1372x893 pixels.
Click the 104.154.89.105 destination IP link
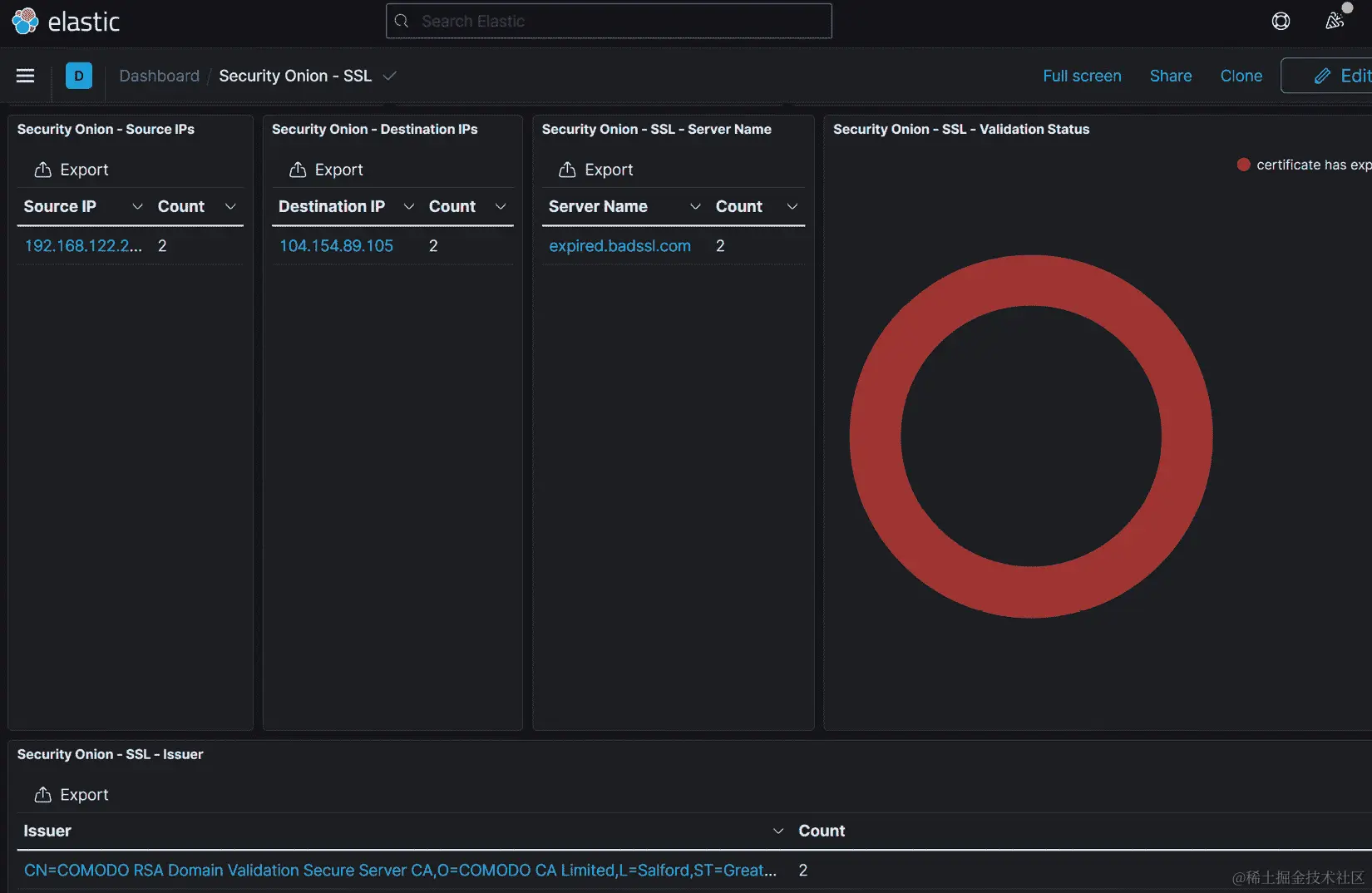336,246
